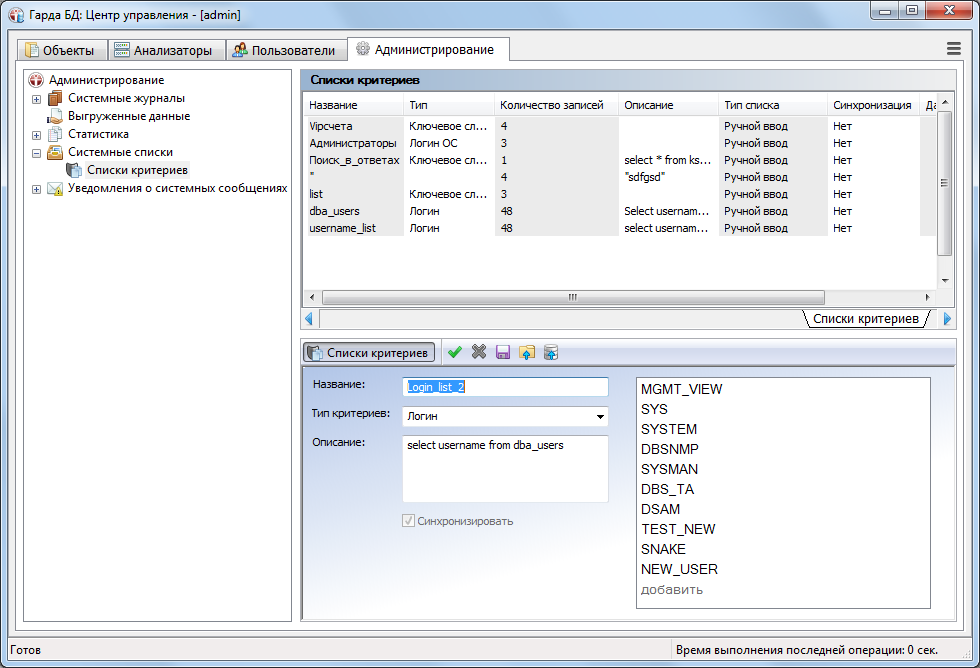
Task: Toggle the Синхронизировать checkbox
Action: [408, 521]
